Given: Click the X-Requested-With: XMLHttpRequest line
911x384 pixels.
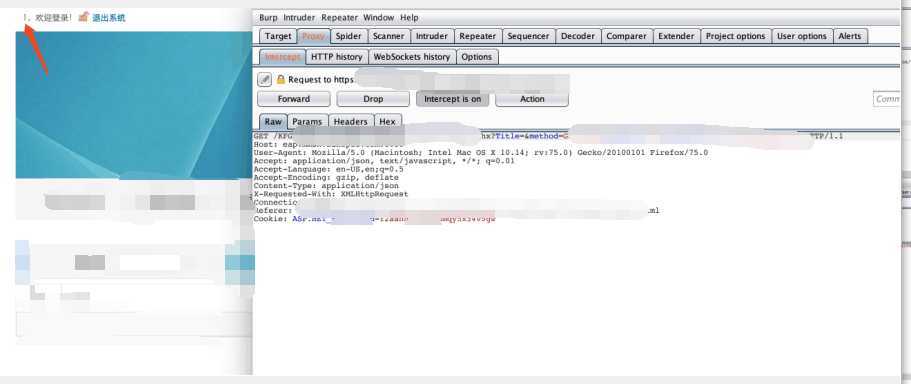Looking at the screenshot, I should coord(331,194).
